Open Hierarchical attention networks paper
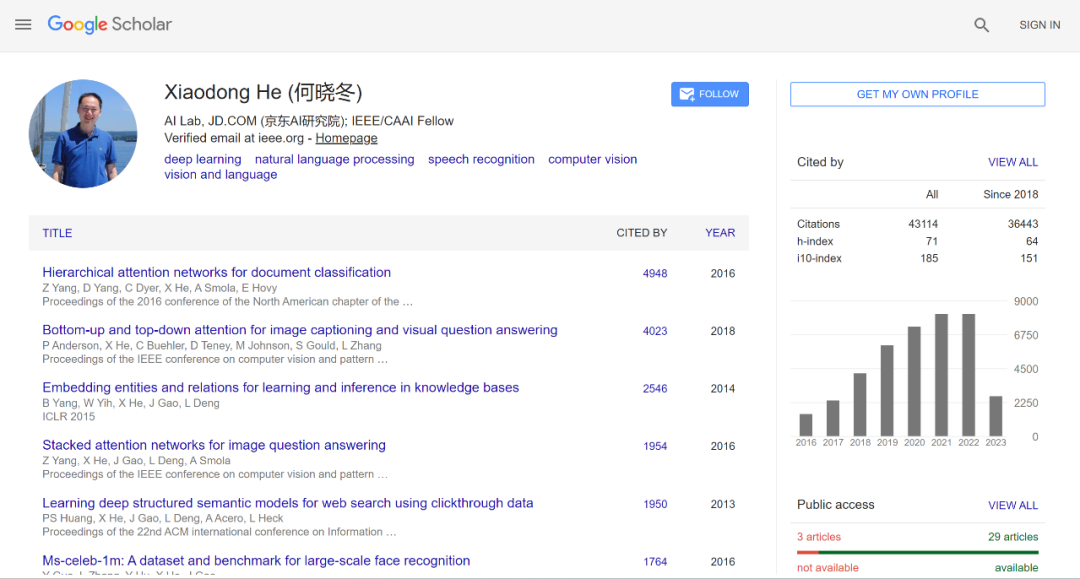 (x=216, y=272)
